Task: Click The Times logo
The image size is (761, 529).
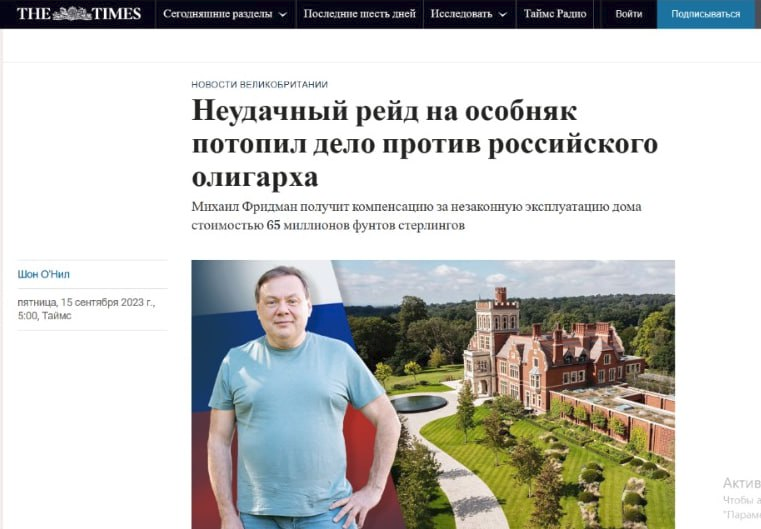Action: pyautogui.click(x=79, y=14)
